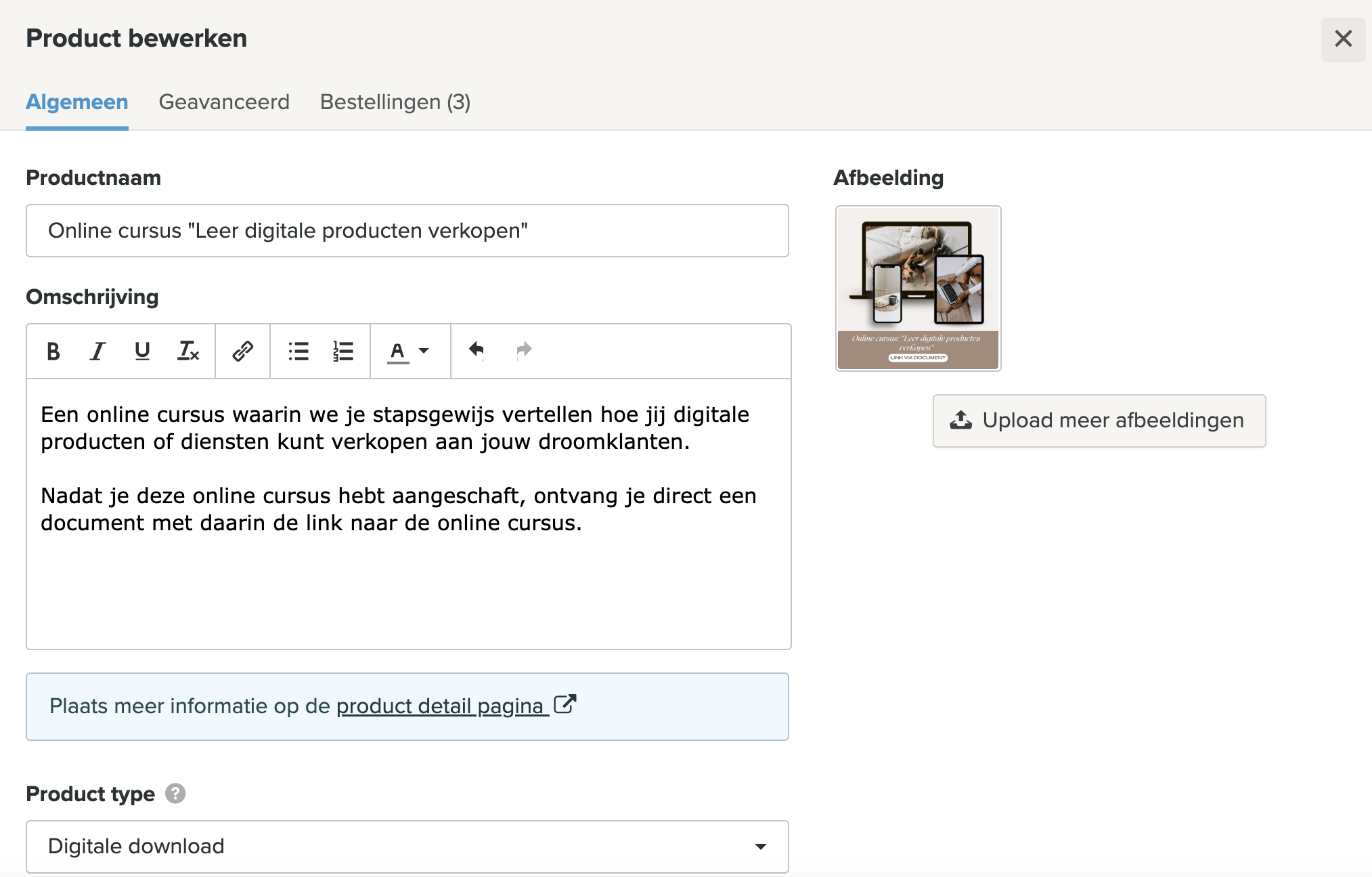The width and height of the screenshot is (1372, 877).
Task: Redo the last edit with the forward arrow
Action: 524,350
